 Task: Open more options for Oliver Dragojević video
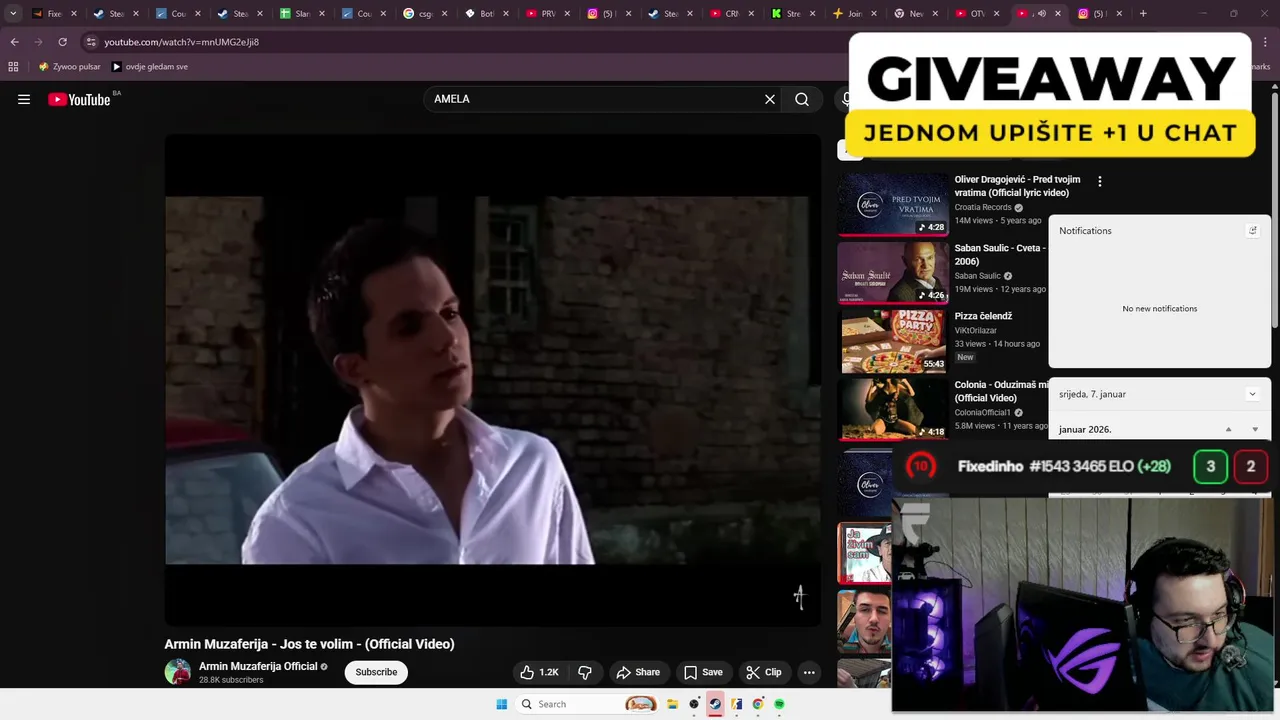[1100, 181]
